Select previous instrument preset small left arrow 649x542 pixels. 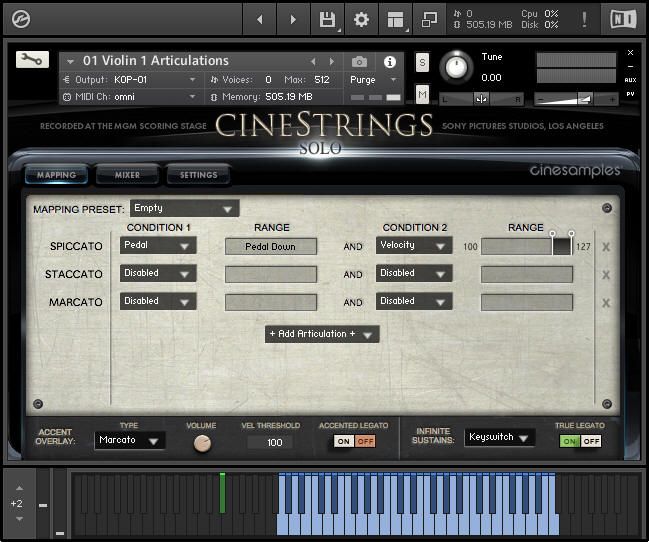[x=313, y=62]
